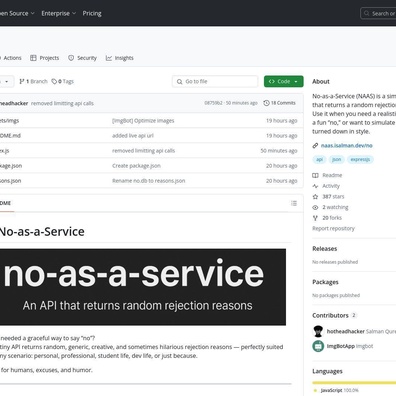
Task: Click the clock icon beside 18 Commits
Action: [266, 103]
